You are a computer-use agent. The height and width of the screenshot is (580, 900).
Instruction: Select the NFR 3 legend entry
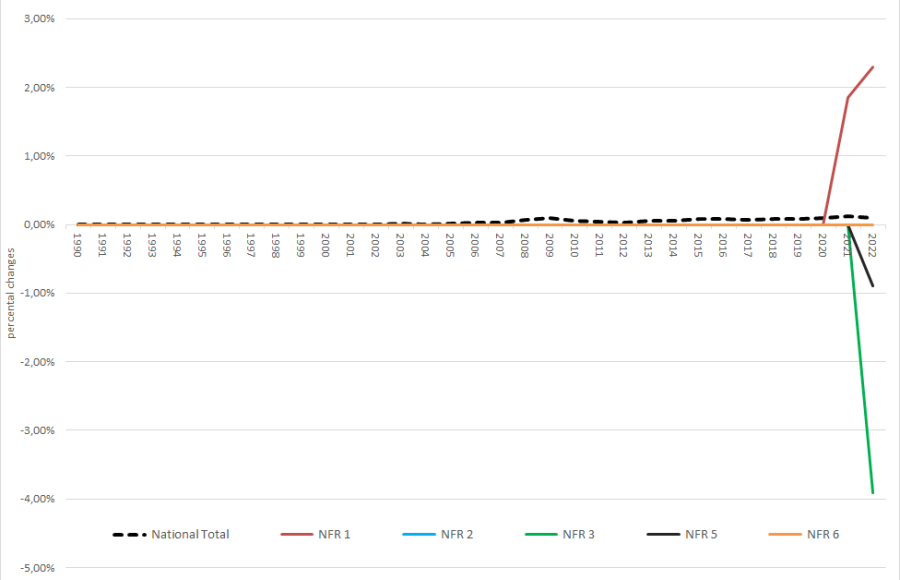click(x=578, y=534)
